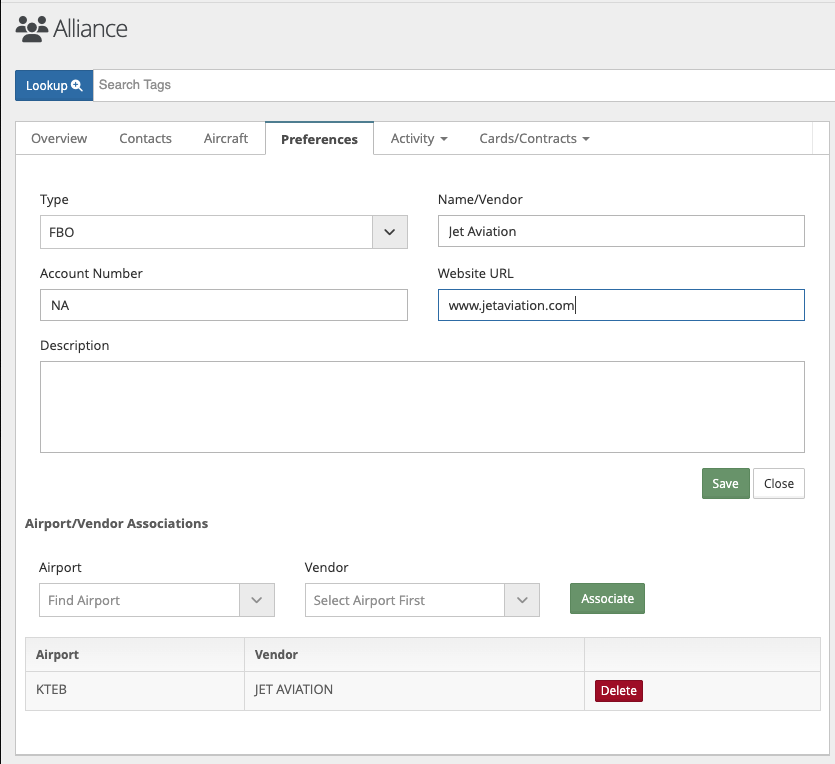
Task: Open the Find Airport dropdown
Action: point(155,600)
